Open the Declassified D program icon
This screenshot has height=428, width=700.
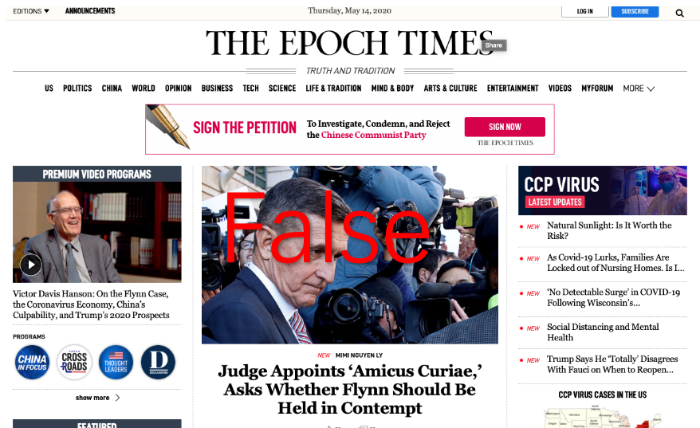[x=158, y=362]
